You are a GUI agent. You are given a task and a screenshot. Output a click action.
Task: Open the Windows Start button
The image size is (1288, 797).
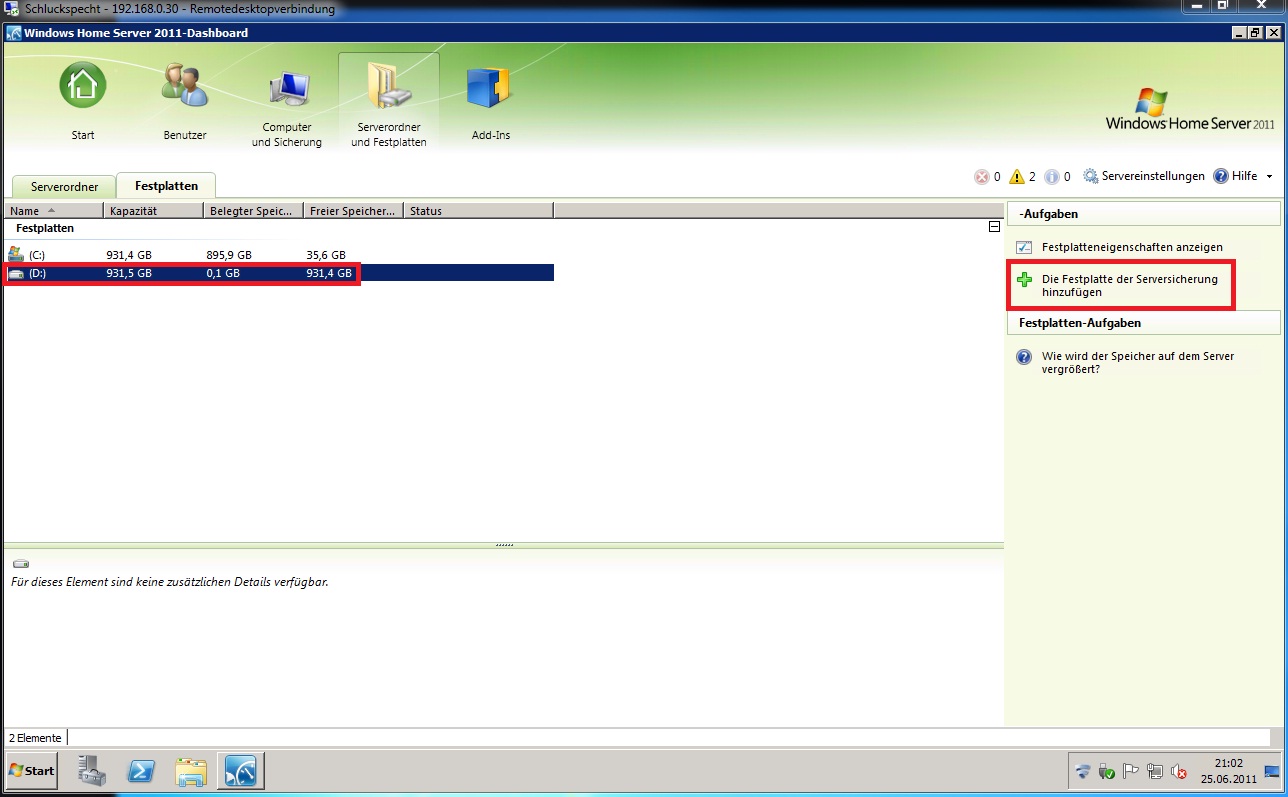tap(31, 771)
